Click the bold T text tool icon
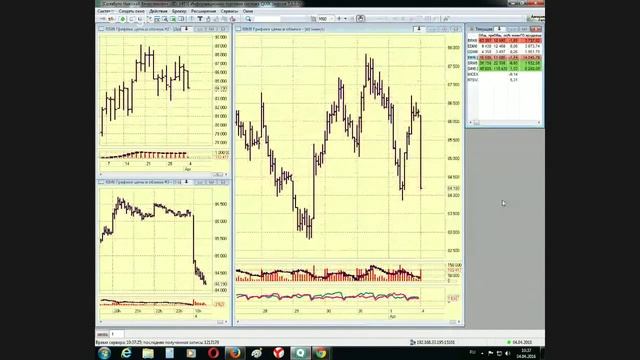The image size is (640, 360). 200,19
